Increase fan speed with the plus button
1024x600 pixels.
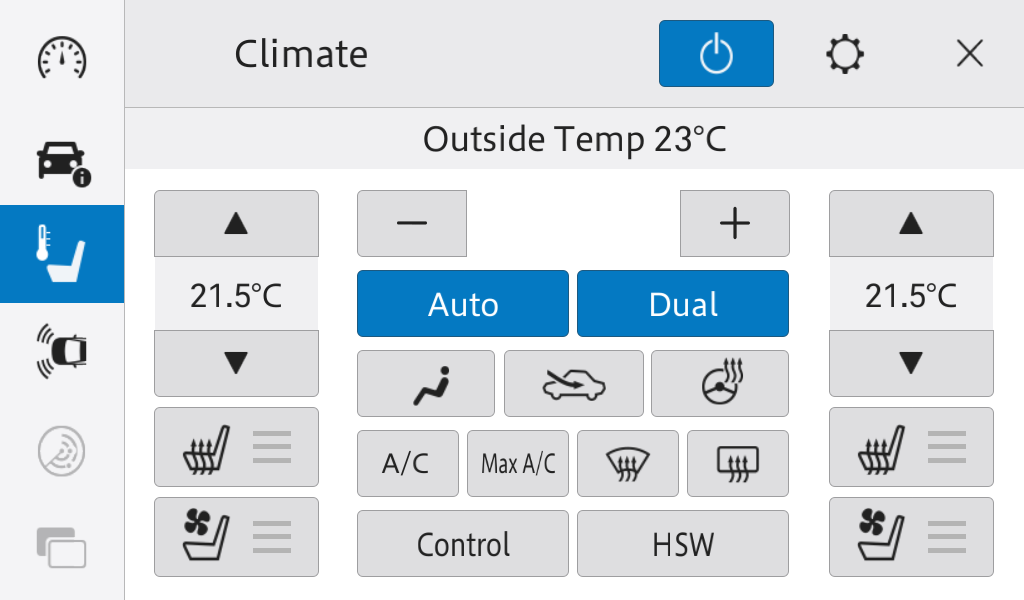point(735,223)
